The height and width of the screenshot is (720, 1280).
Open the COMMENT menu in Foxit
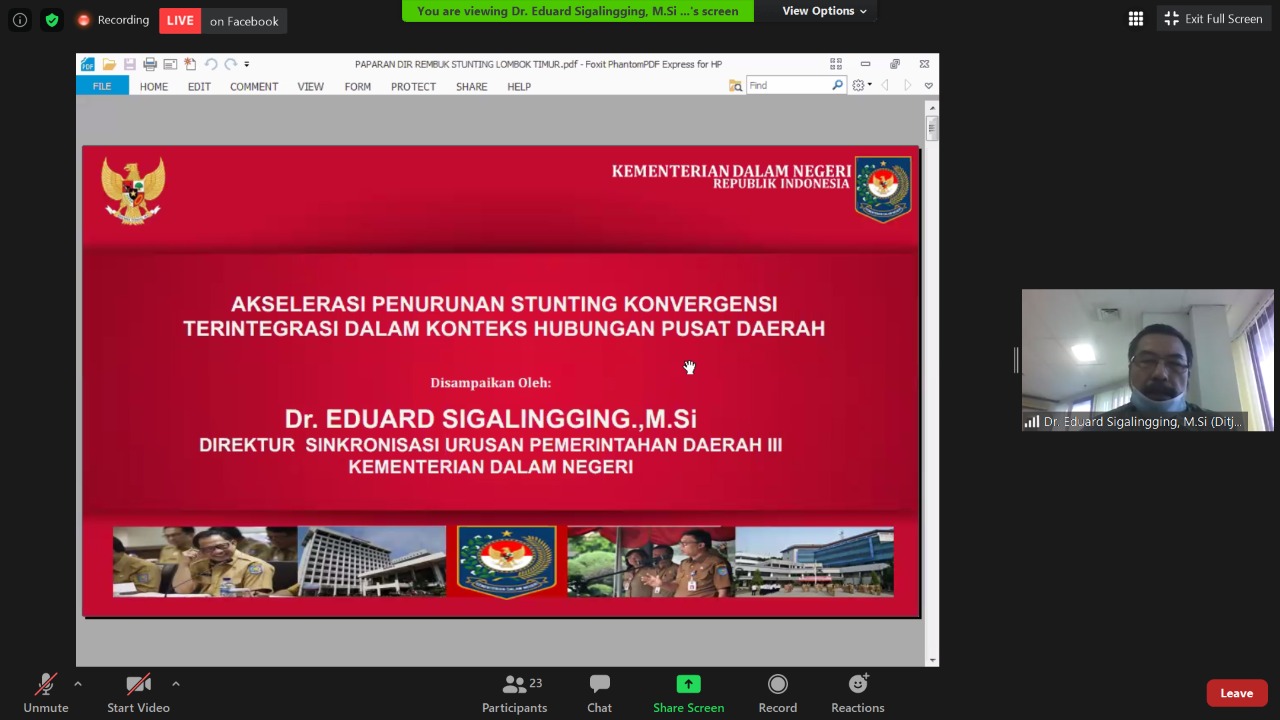[253, 87]
